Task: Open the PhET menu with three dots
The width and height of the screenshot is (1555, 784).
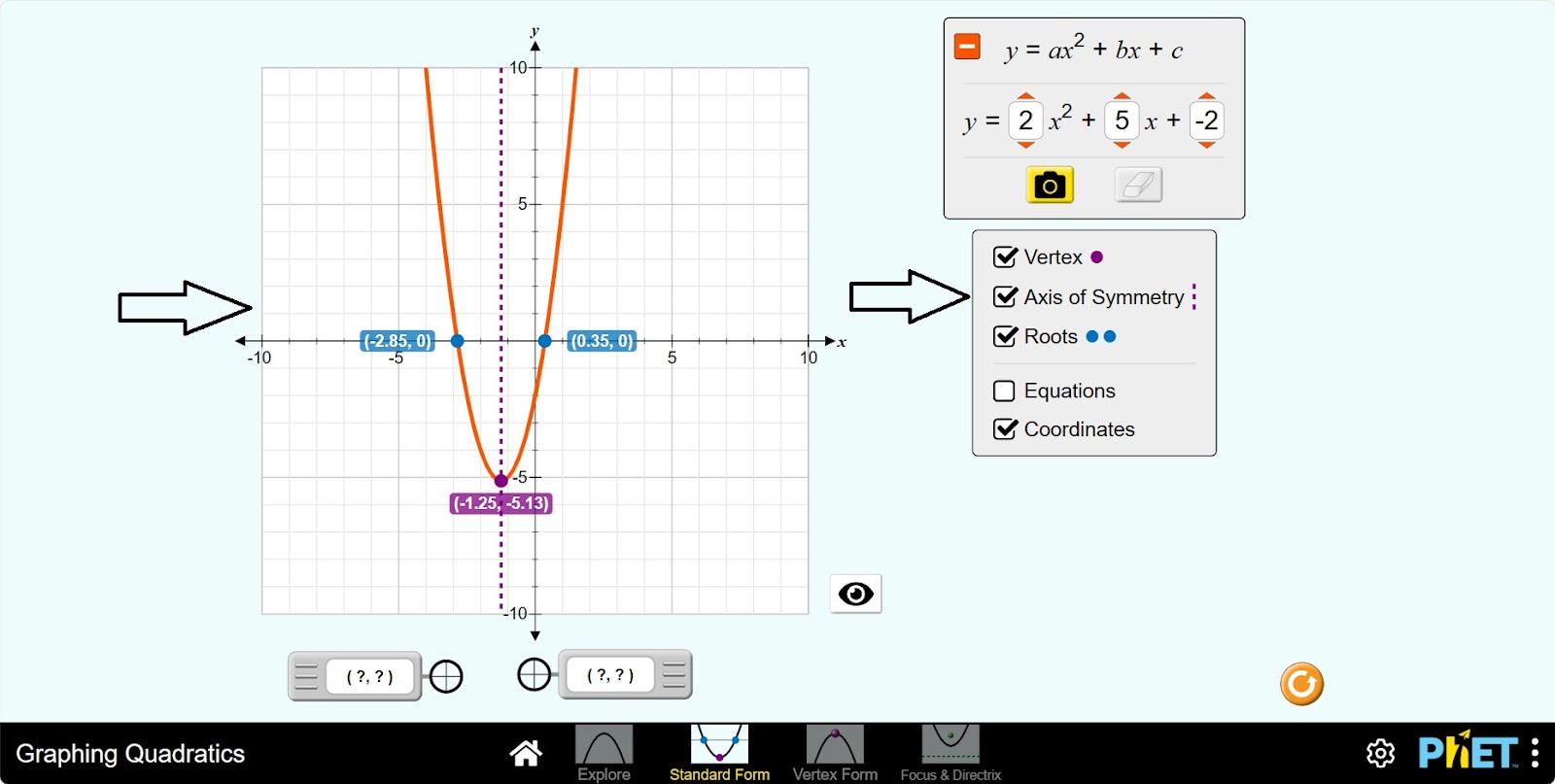Action: tap(1535, 753)
